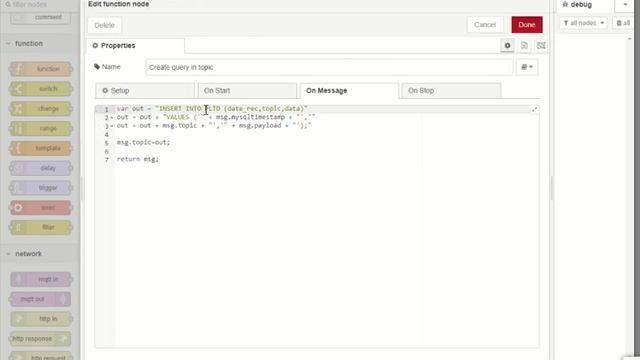Screen dimensions: 640x360
Task: Toggle fold arrow on code line 3
Action: [111, 127]
